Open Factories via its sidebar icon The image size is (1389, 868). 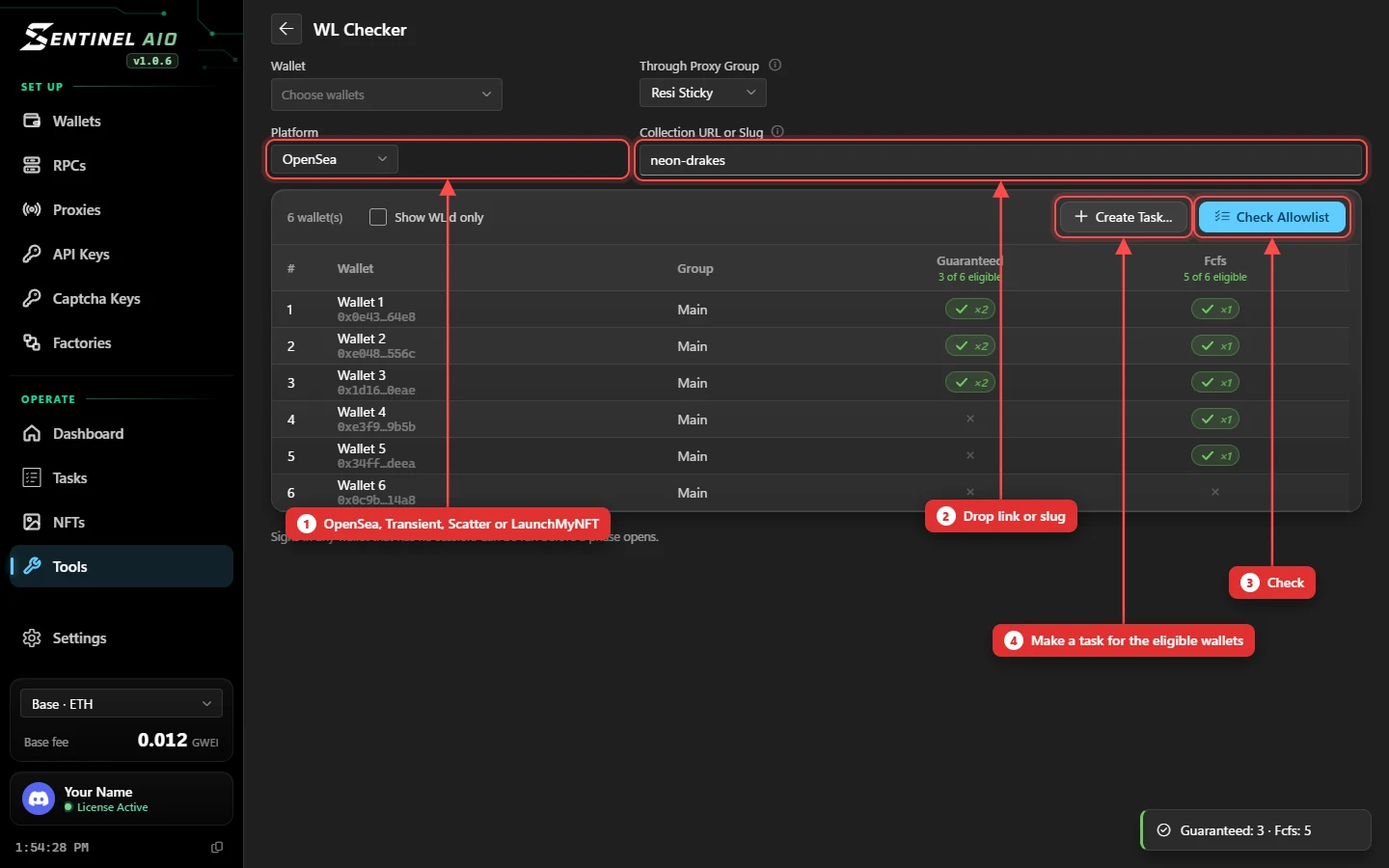(x=32, y=342)
